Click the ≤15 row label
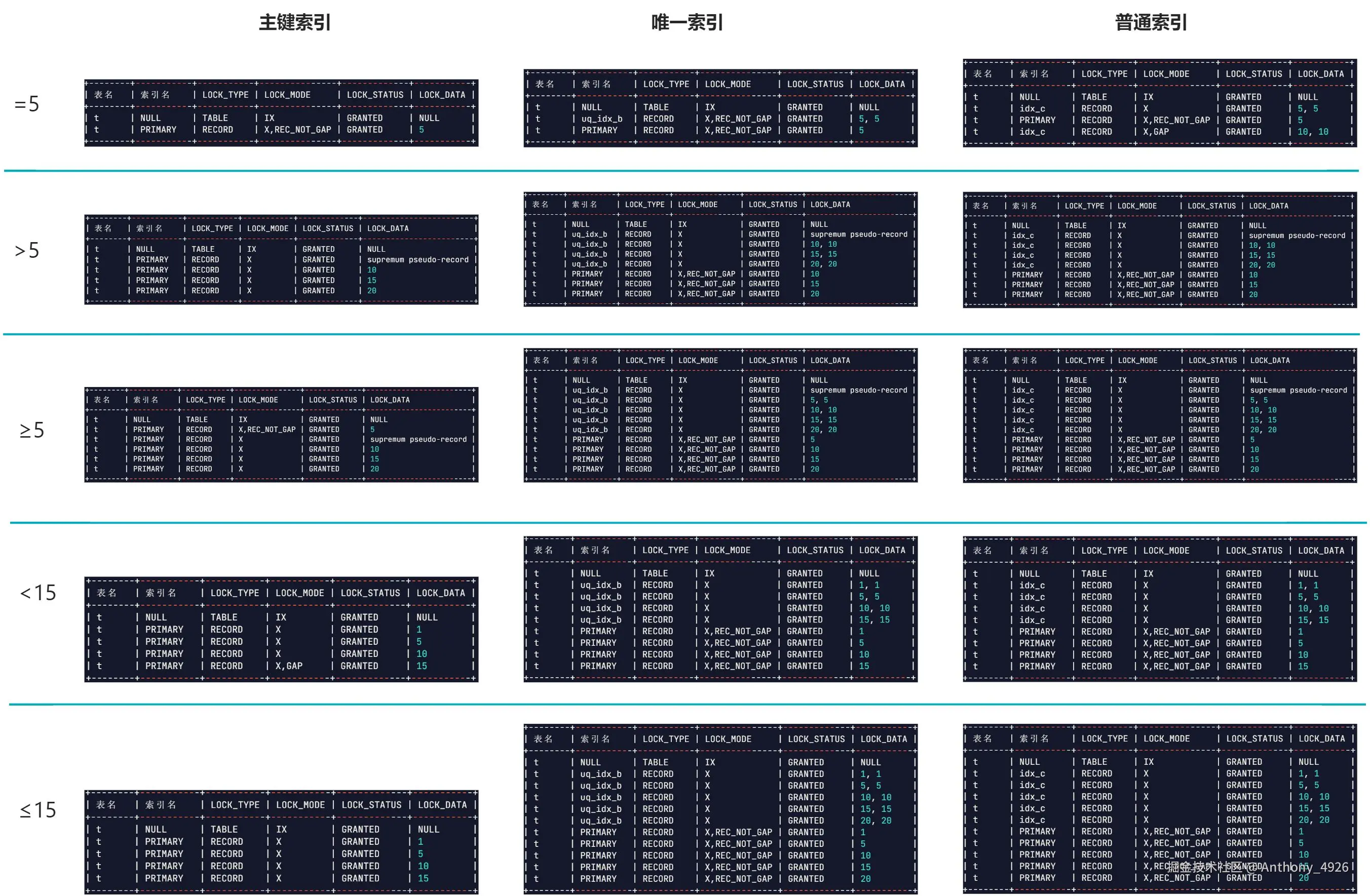The height and width of the screenshot is (896, 1370). click(x=38, y=810)
